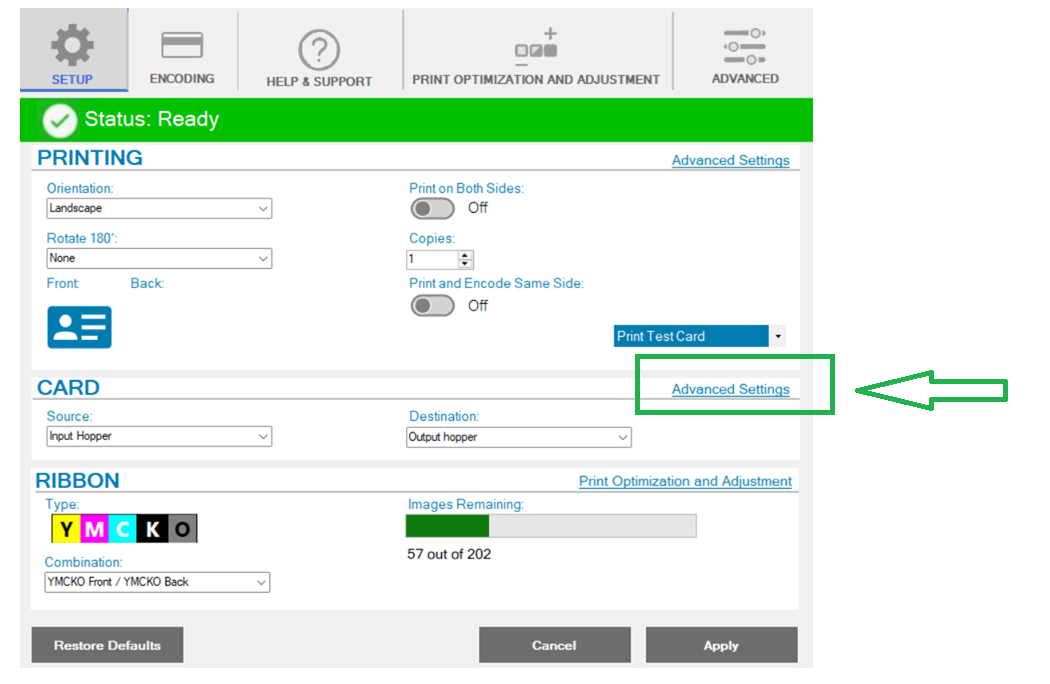Click Apply to save changes

pos(721,645)
